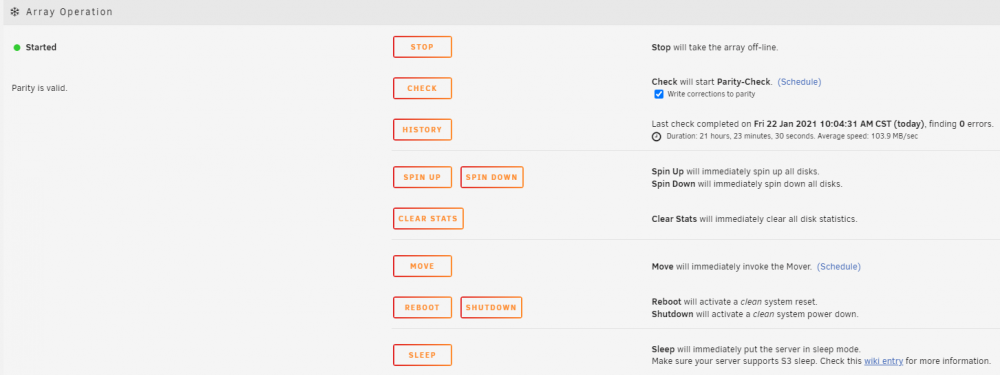
Task: Click the SHUTDOWN button
Action: 491,307
